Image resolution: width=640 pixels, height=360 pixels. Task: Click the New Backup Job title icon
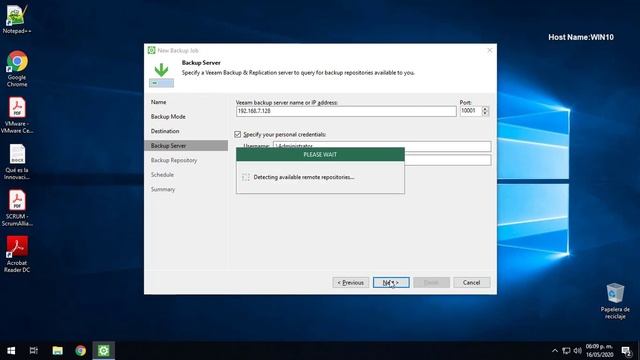pyautogui.click(x=151, y=50)
